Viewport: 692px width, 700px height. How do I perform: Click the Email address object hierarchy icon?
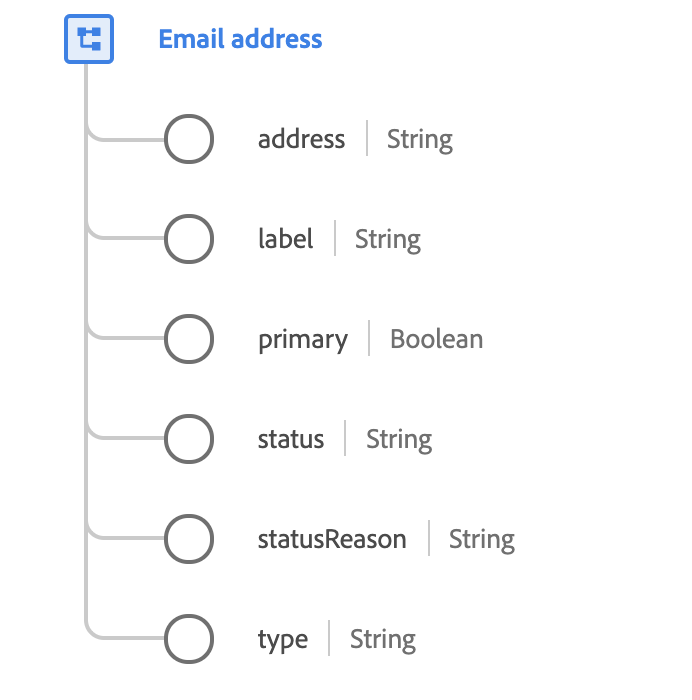(x=89, y=39)
